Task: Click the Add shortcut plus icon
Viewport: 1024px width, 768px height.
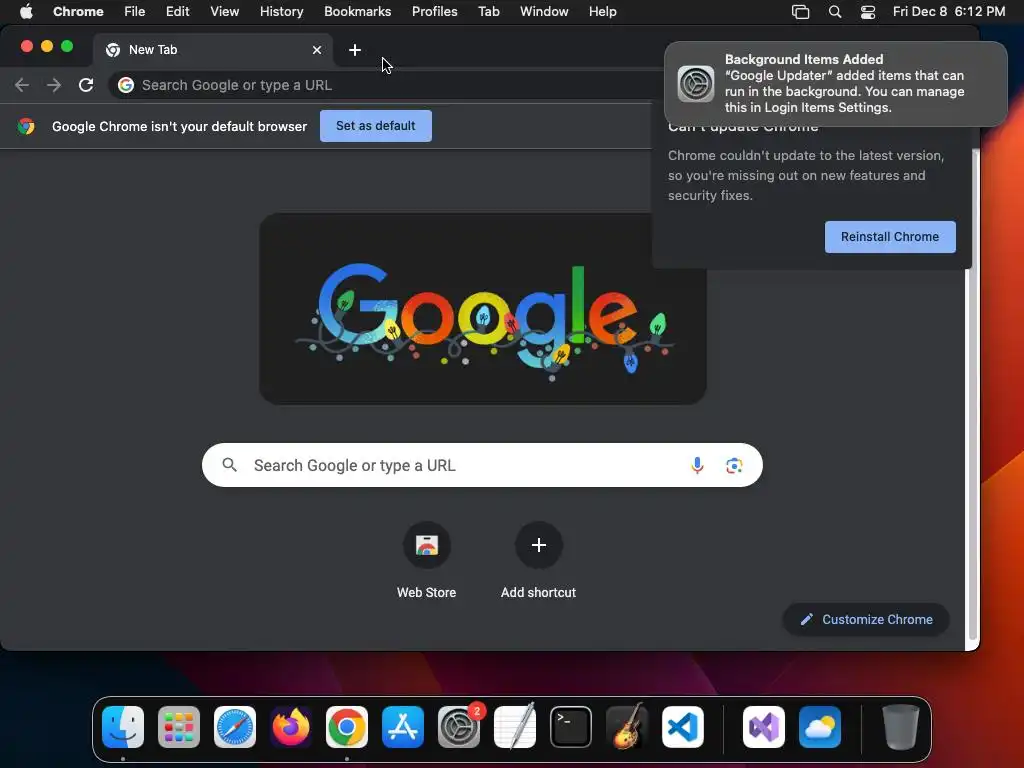Action: point(539,545)
